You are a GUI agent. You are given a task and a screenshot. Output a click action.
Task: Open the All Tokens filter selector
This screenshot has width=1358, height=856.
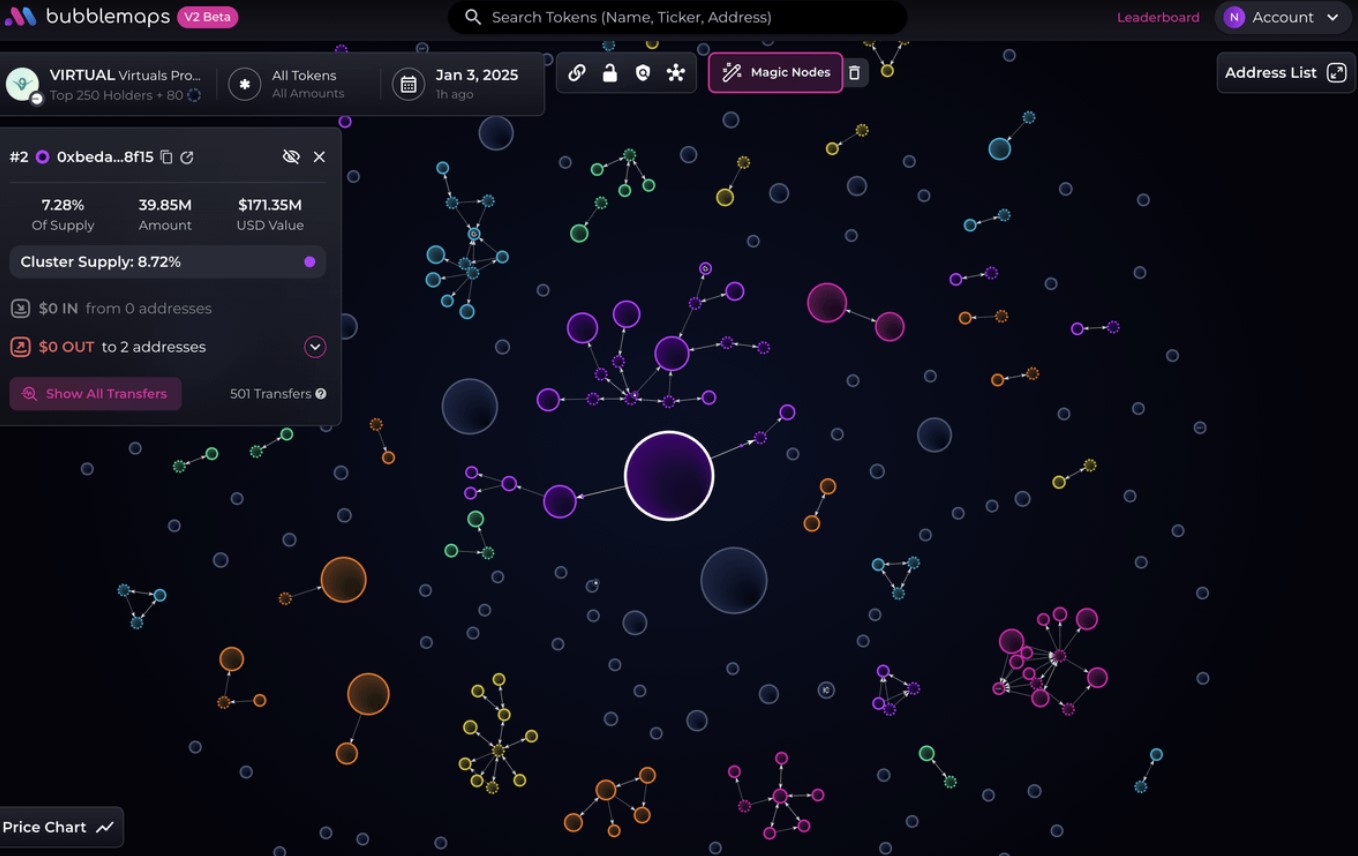click(x=290, y=84)
